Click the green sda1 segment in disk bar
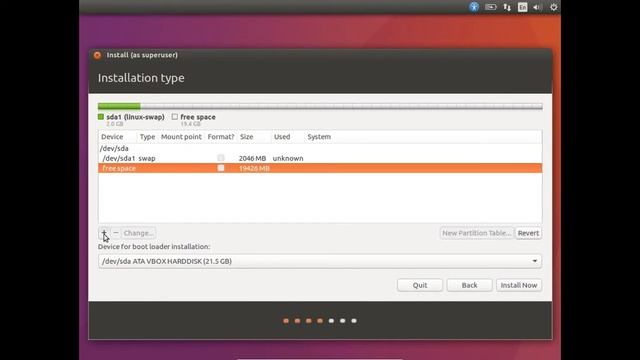Screen dimensions: 640x360 pos(119,106)
